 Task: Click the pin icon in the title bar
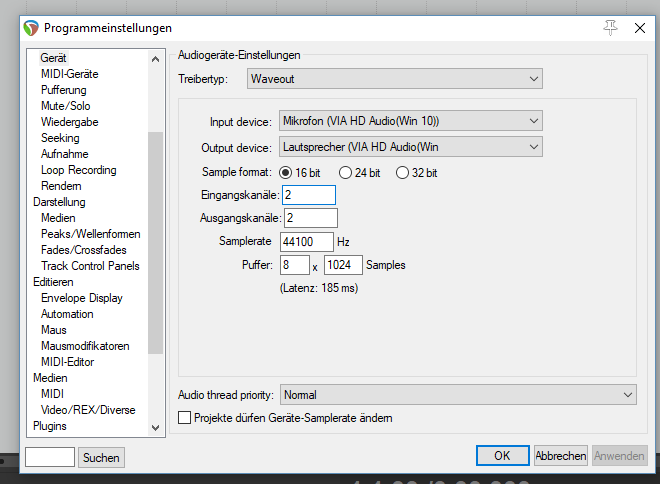(x=610, y=28)
